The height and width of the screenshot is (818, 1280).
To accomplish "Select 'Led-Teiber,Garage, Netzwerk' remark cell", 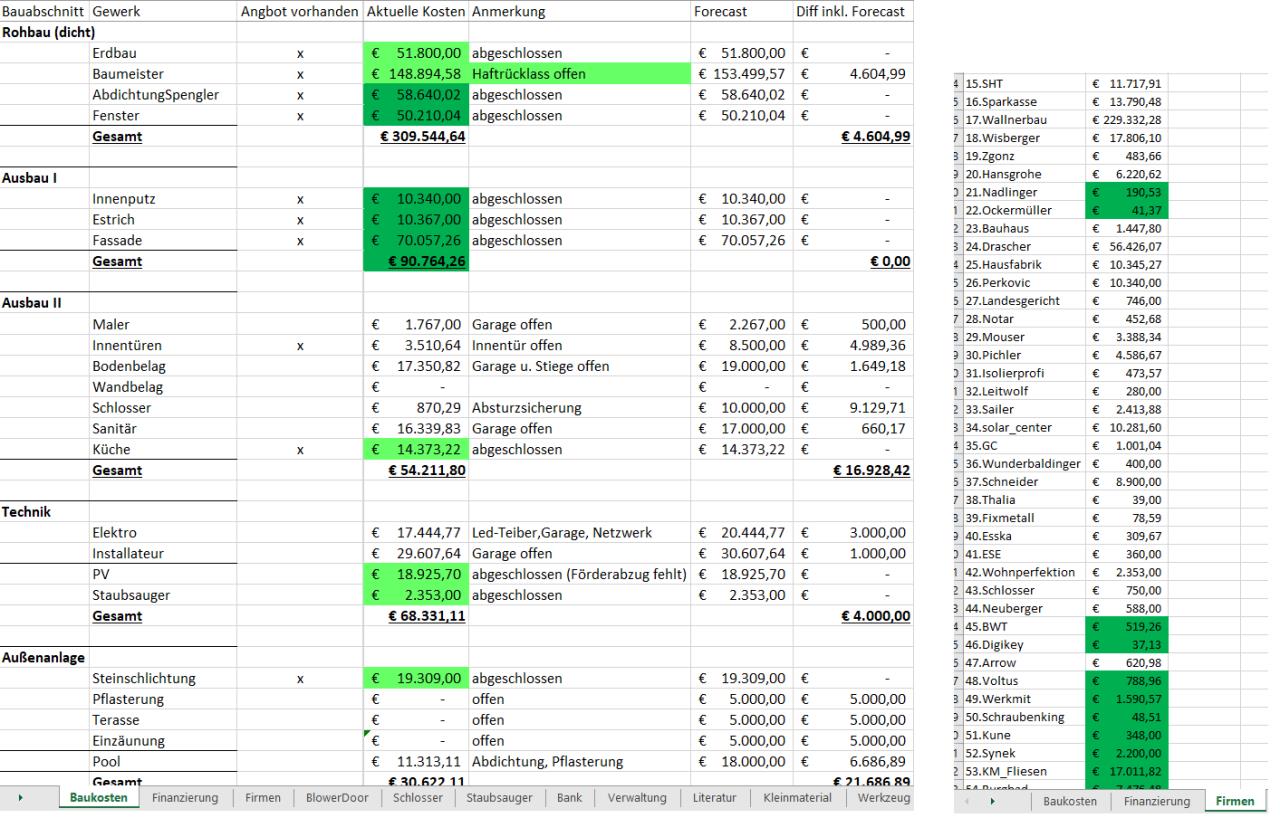I will (x=579, y=535).
